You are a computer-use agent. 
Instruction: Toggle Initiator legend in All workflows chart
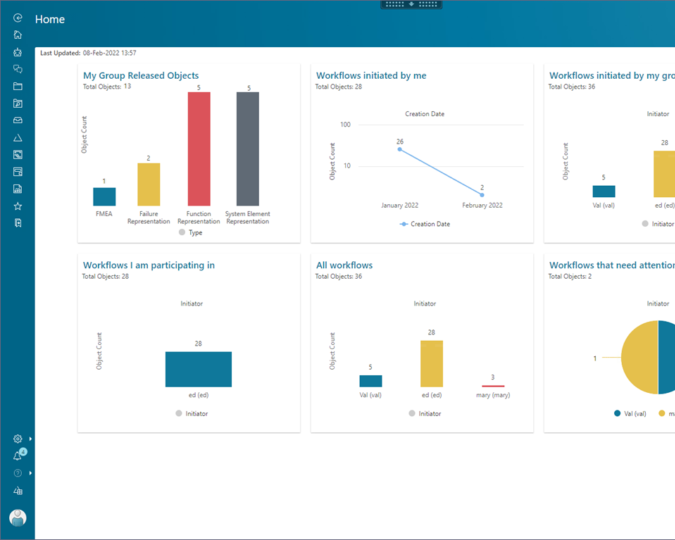tap(424, 413)
